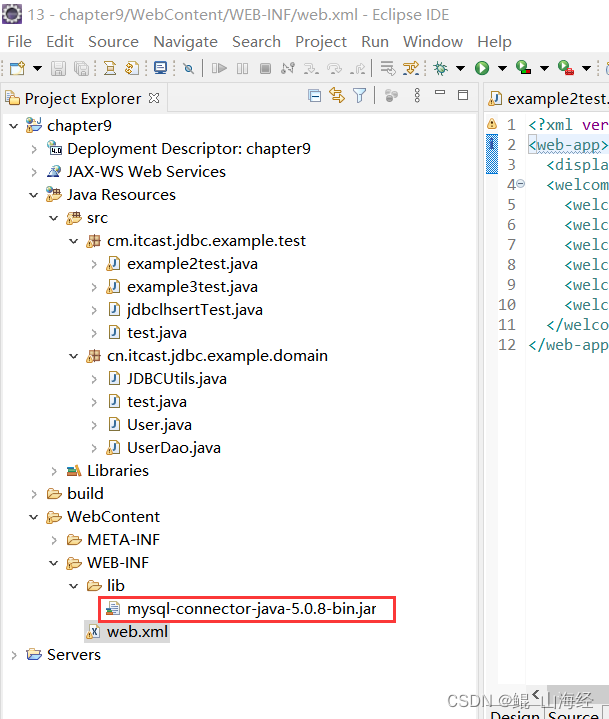
Task: Select mysql-connector-java-5.0.8-bin.jar file
Action: 251,609
